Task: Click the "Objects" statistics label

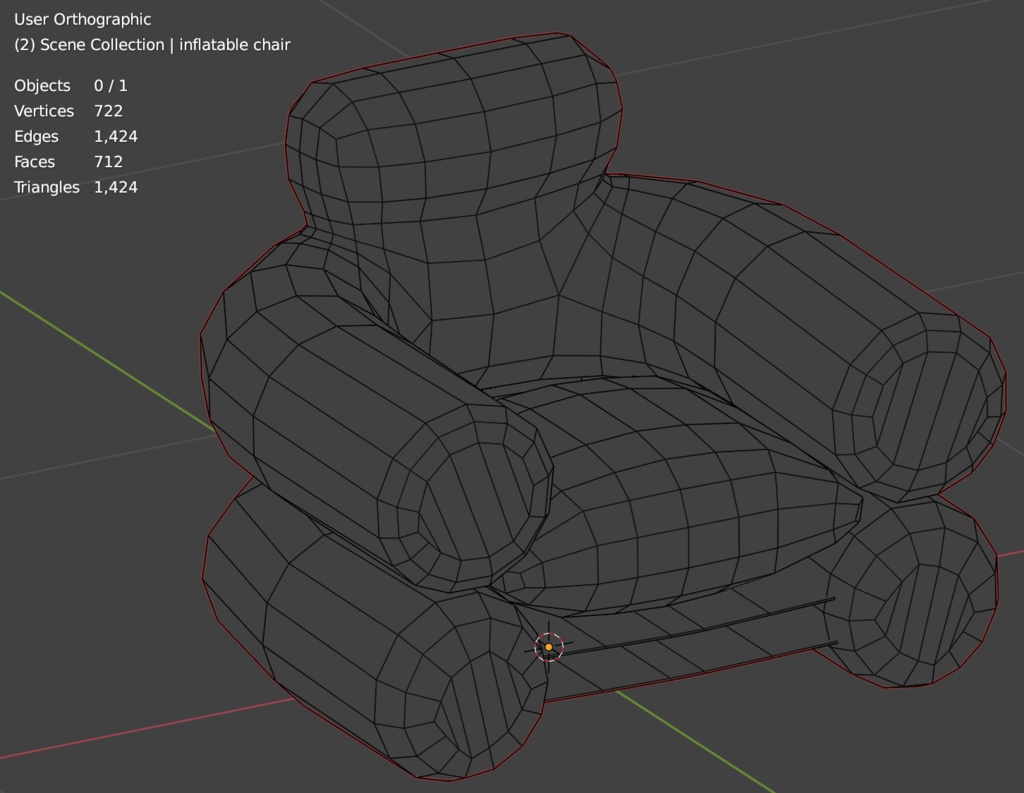Action: 42,86
